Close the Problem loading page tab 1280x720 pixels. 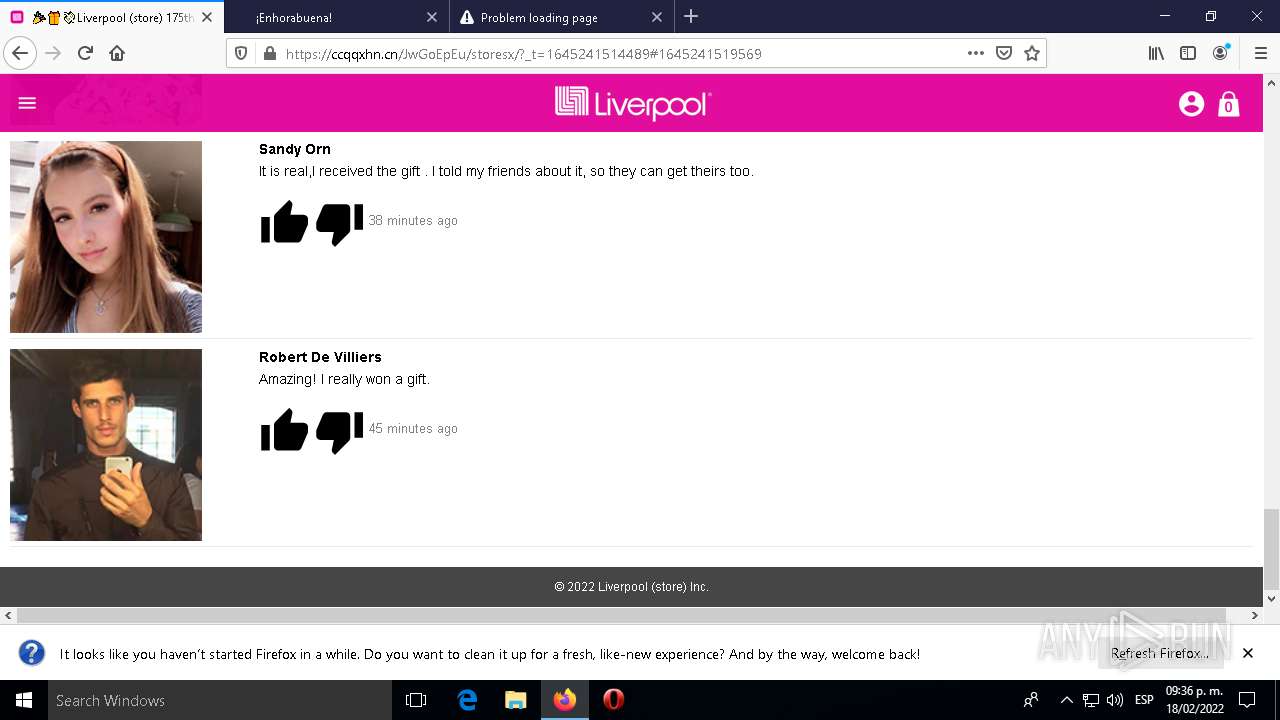tap(657, 17)
